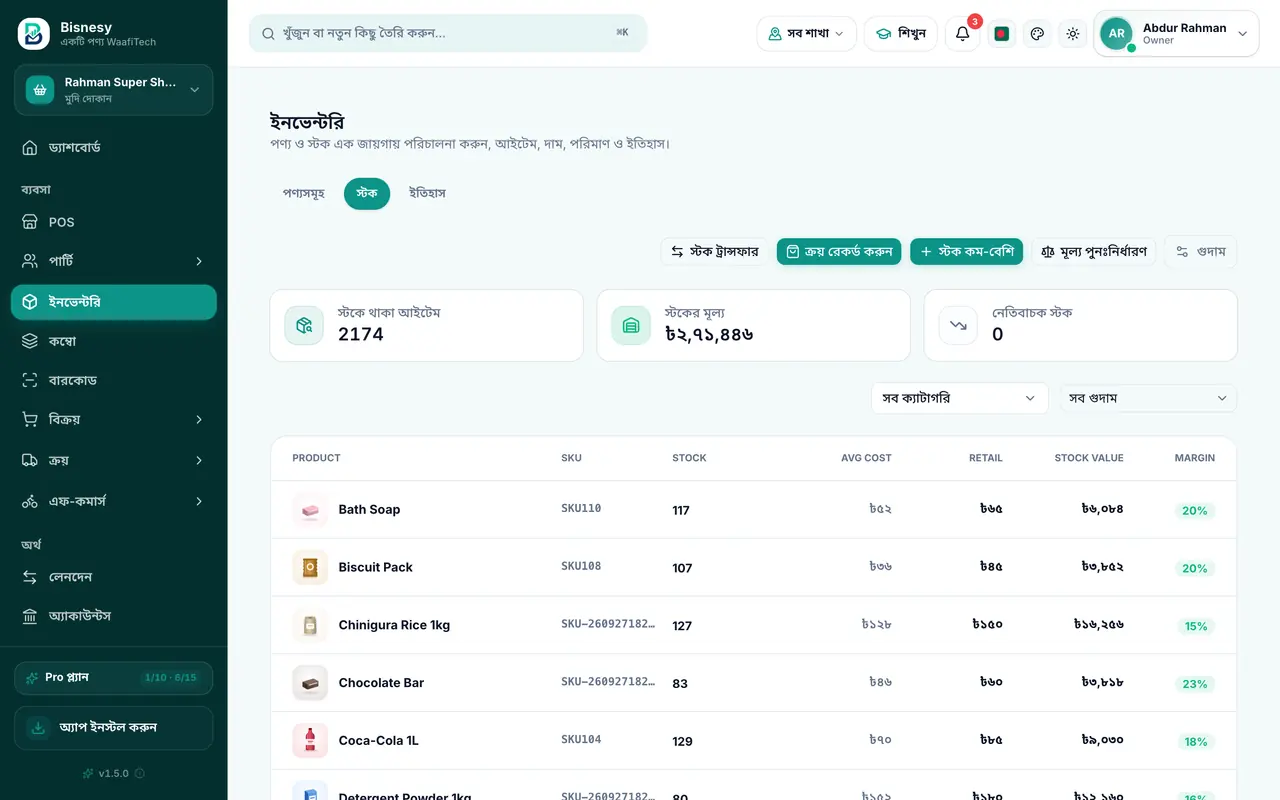Expand the Abdur Rahman account menu chevron
Screen dimensions: 1280x800
1243,34
